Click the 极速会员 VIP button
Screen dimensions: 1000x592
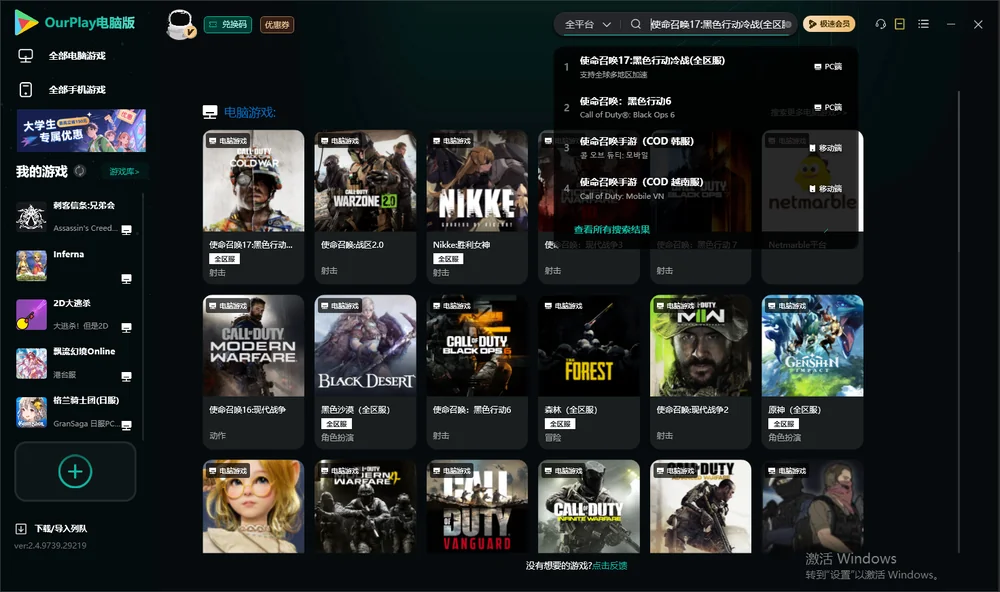click(829, 24)
